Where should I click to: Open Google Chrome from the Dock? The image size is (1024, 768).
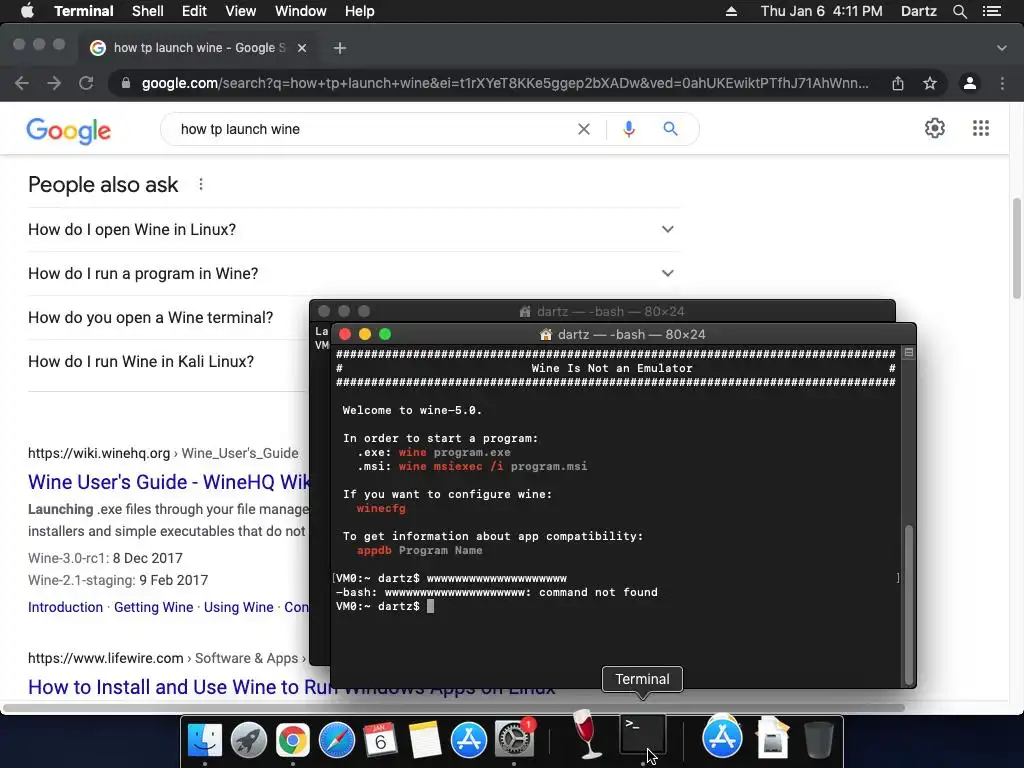point(293,740)
